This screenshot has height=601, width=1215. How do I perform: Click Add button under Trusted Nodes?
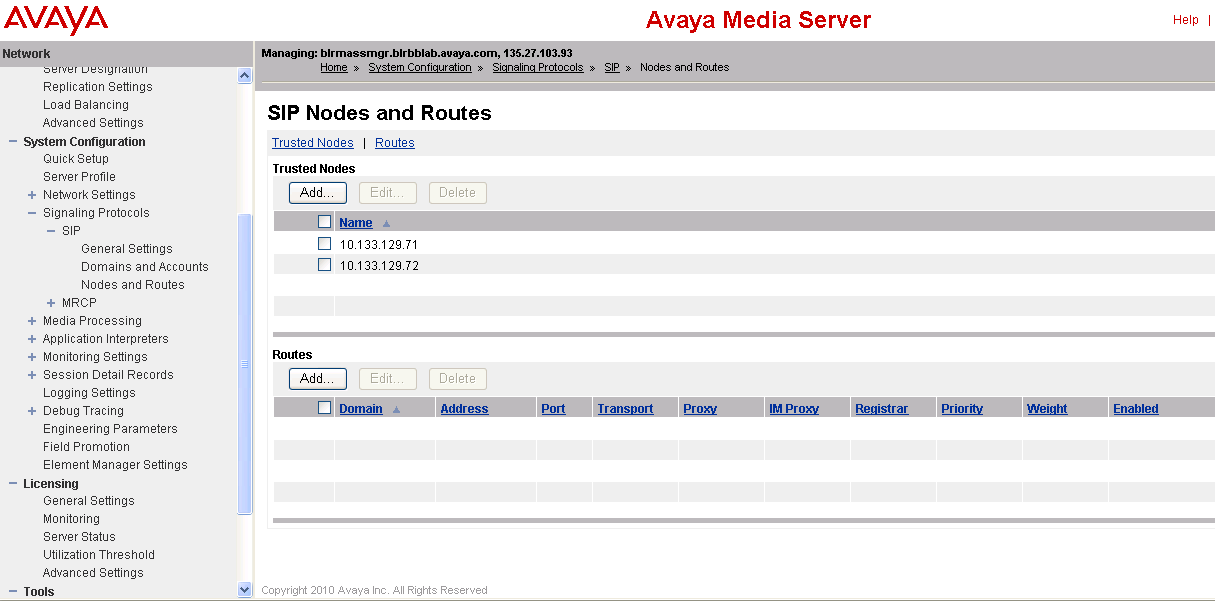click(318, 193)
